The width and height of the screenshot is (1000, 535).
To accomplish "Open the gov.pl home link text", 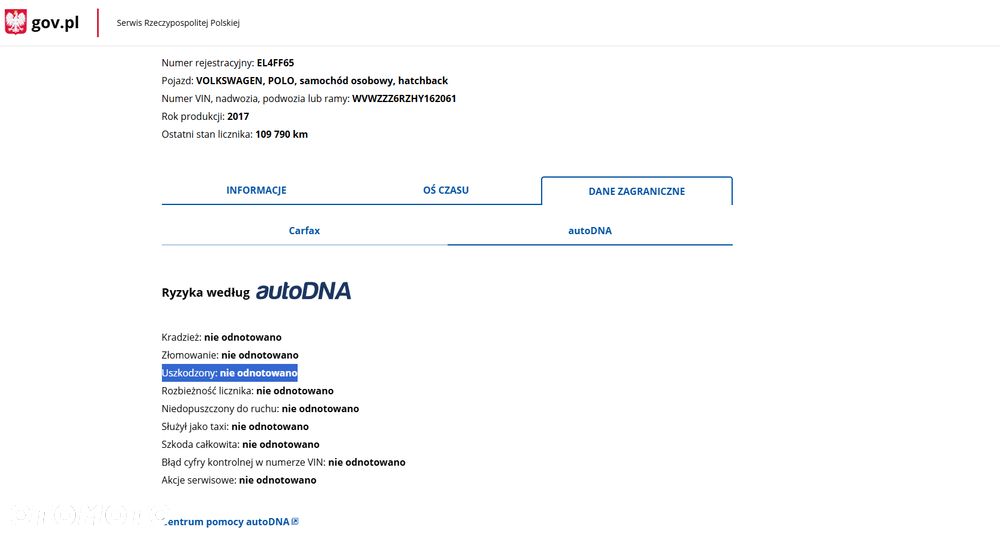I will (x=55, y=23).
